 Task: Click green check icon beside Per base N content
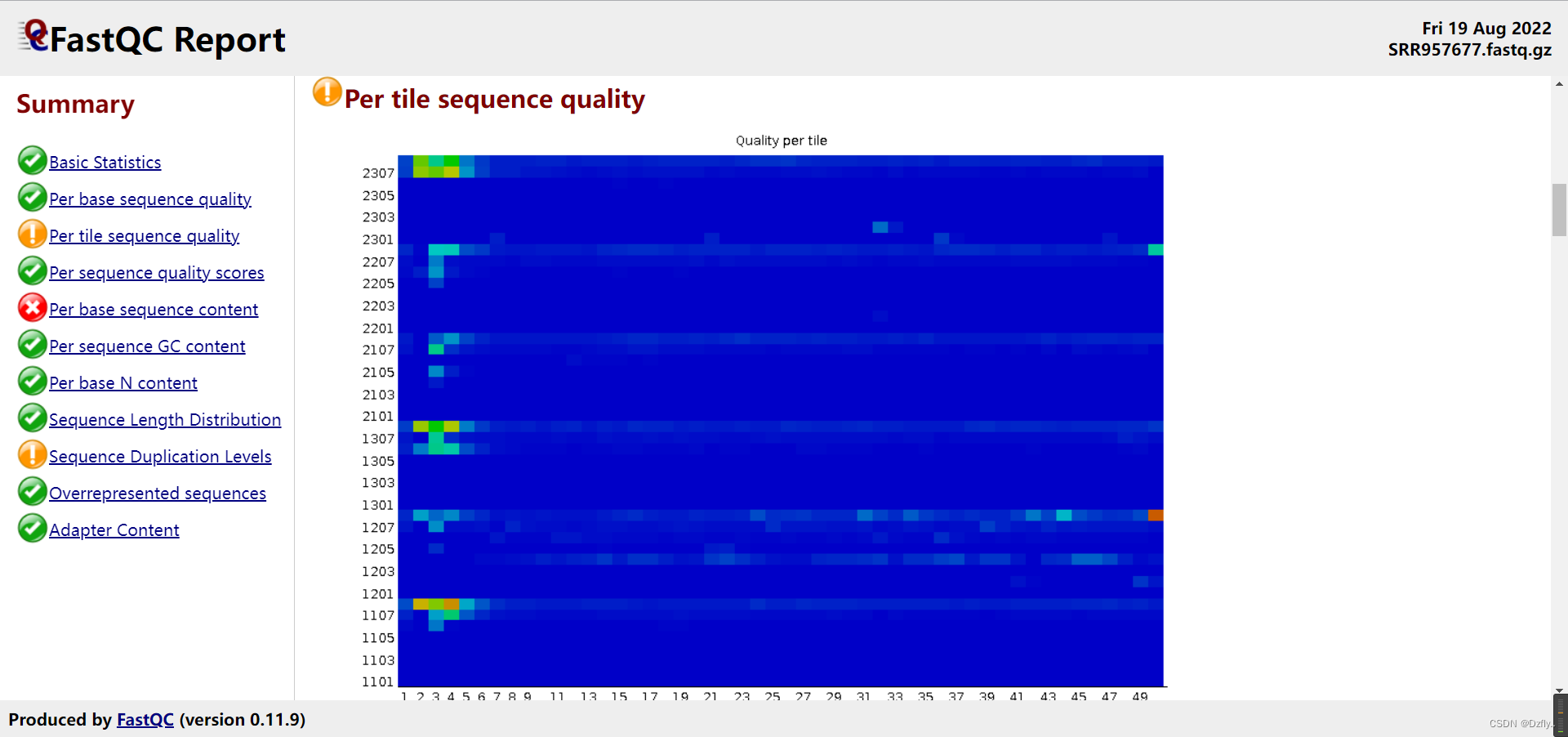tap(32, 382)
